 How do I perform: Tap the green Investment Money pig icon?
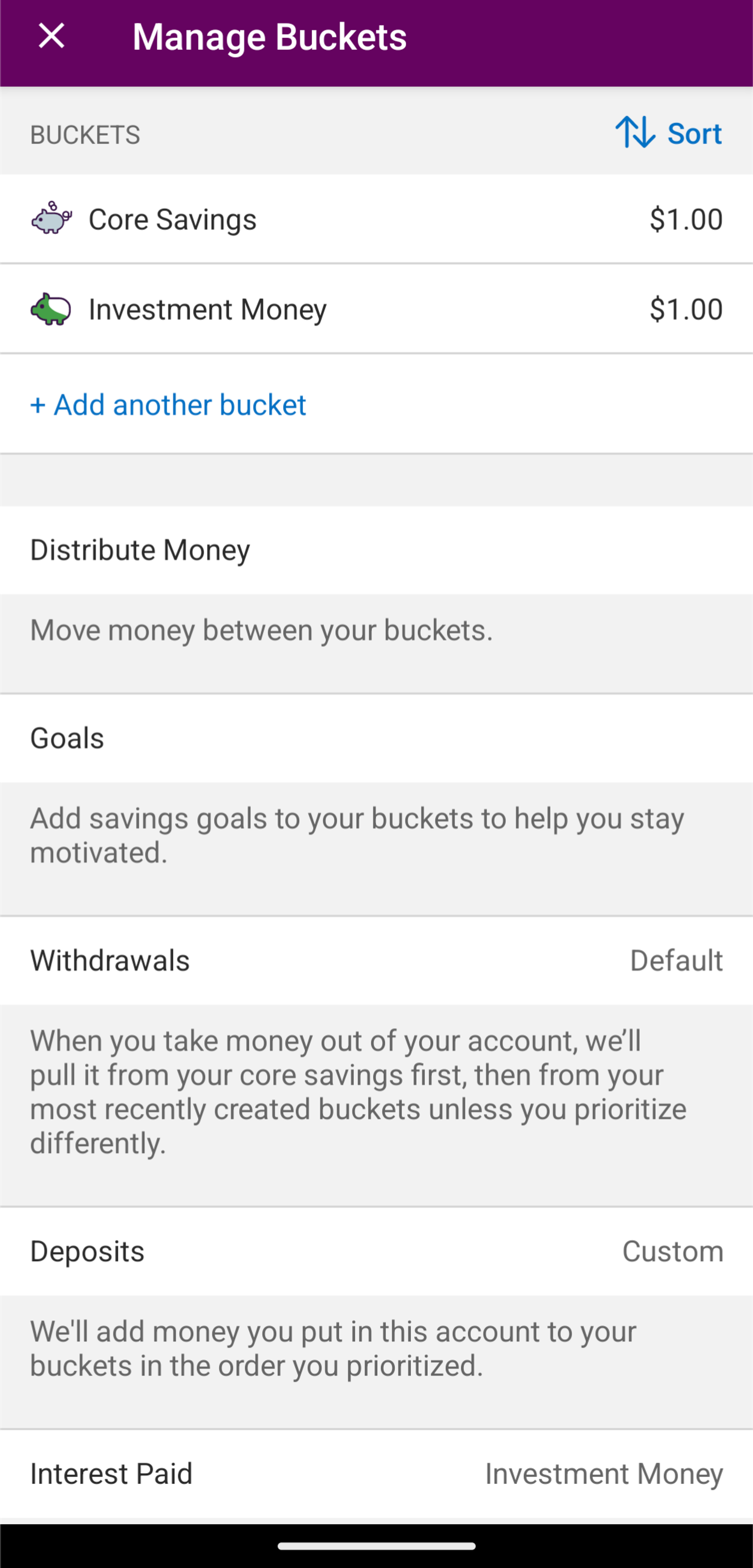coord(51,308)
